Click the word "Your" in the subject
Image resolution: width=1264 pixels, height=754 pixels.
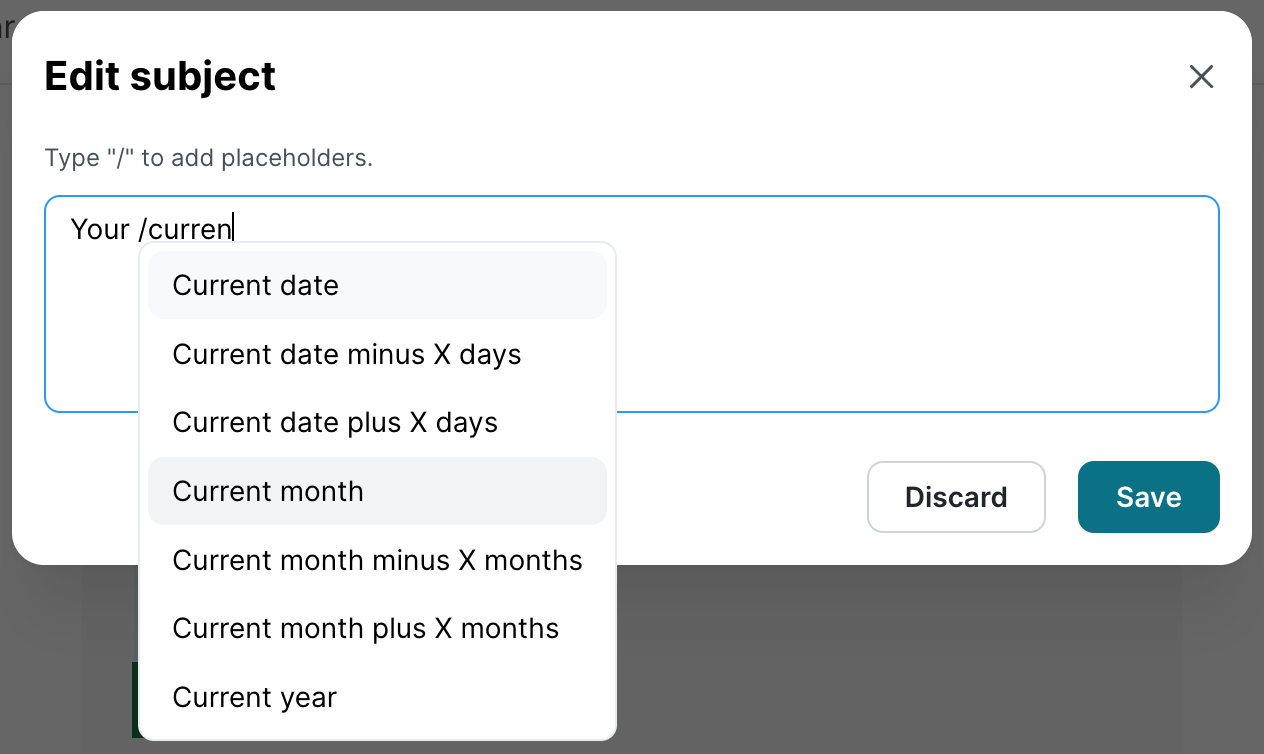[x=100, y=229]
